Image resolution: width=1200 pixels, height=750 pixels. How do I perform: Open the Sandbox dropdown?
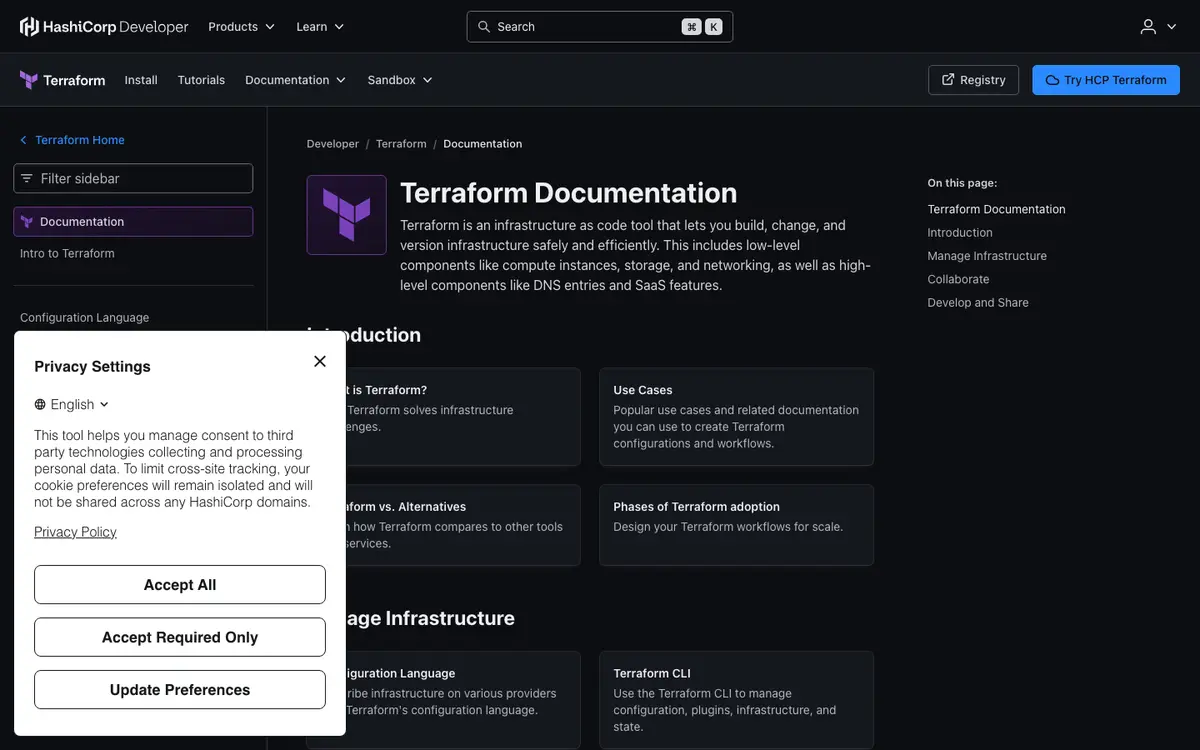pyautogui.click(x=400, y=80)
